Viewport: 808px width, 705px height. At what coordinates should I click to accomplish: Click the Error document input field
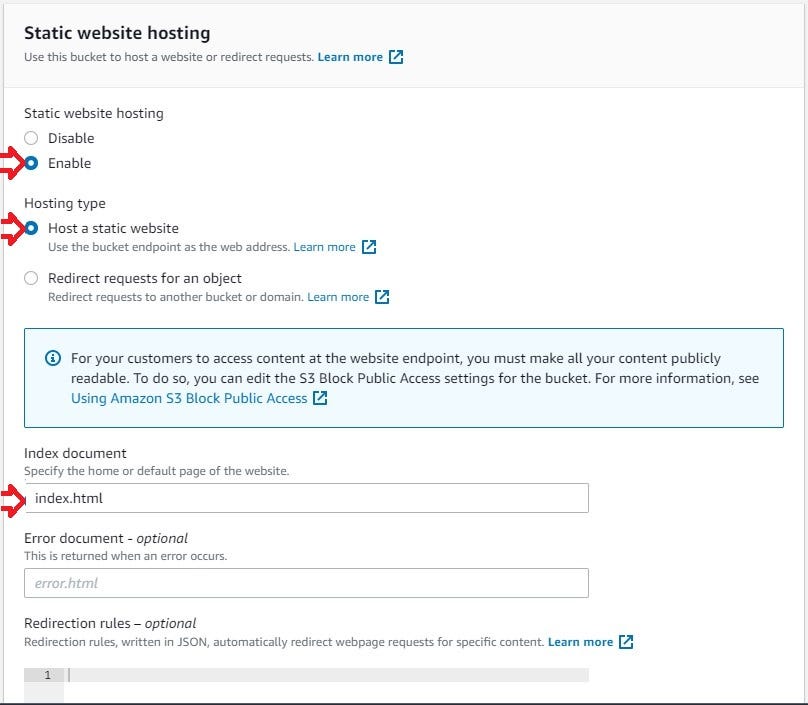click(306, 583)
